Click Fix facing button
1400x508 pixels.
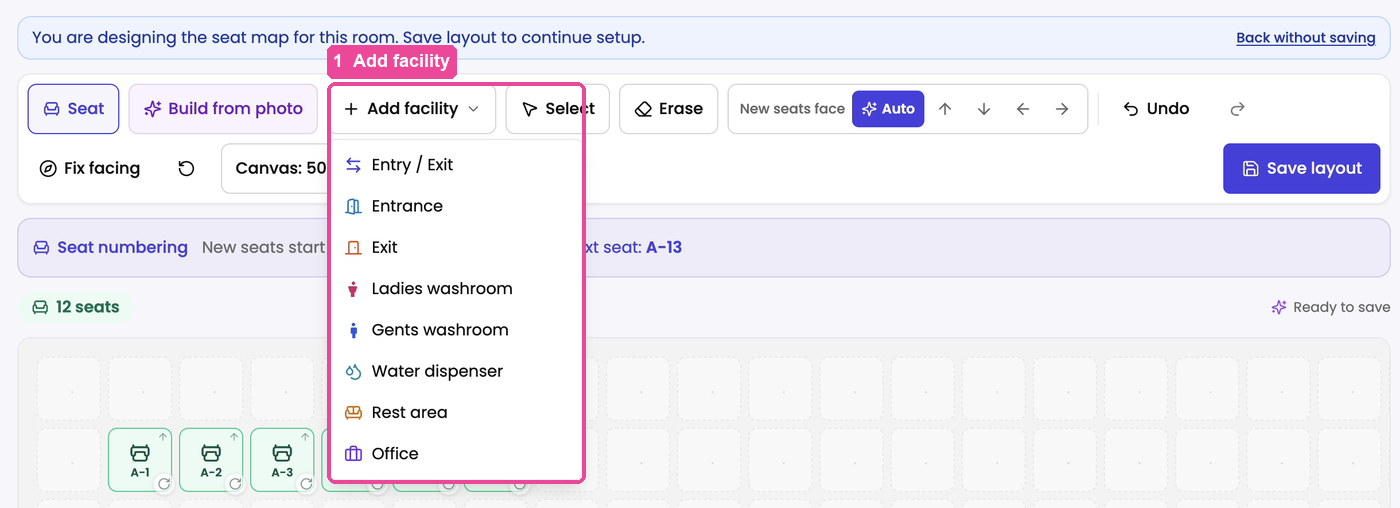pyautogui.click(x=89, y=168)
